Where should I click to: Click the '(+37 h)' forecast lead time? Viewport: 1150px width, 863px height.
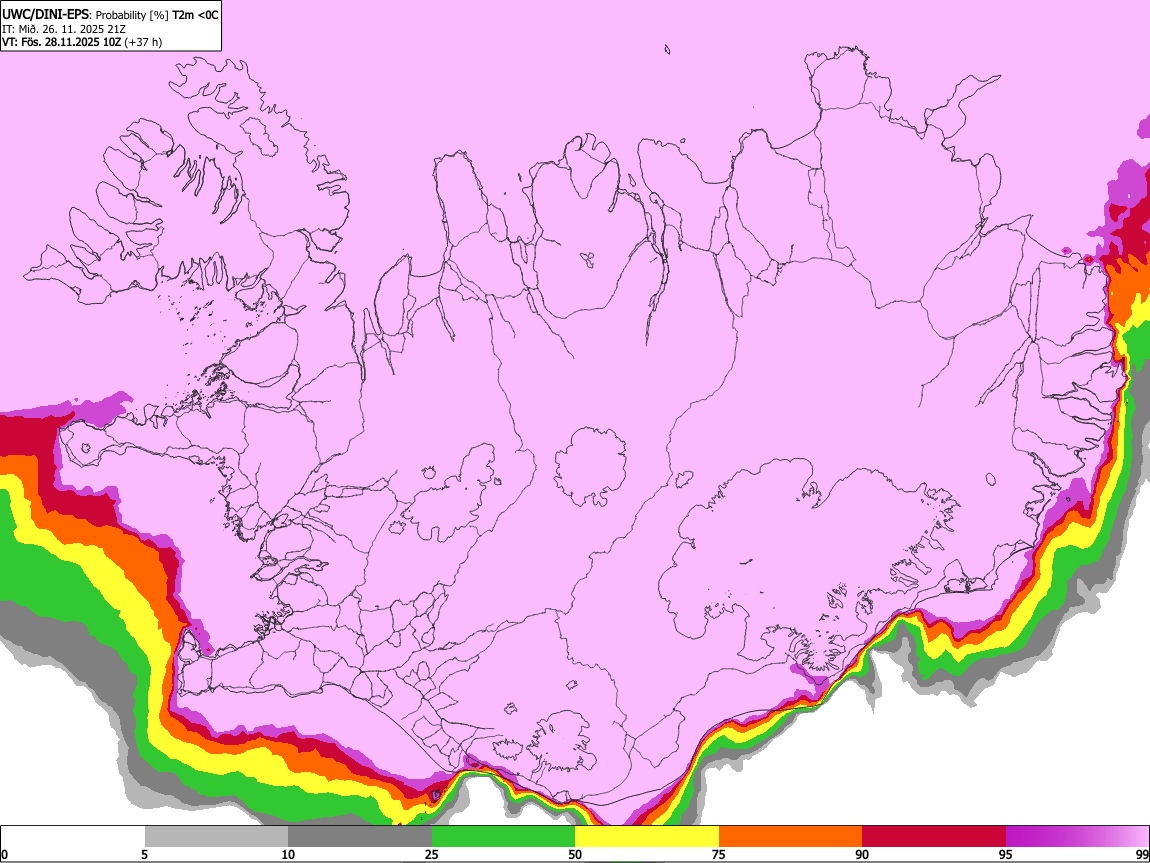coord(144,42)
